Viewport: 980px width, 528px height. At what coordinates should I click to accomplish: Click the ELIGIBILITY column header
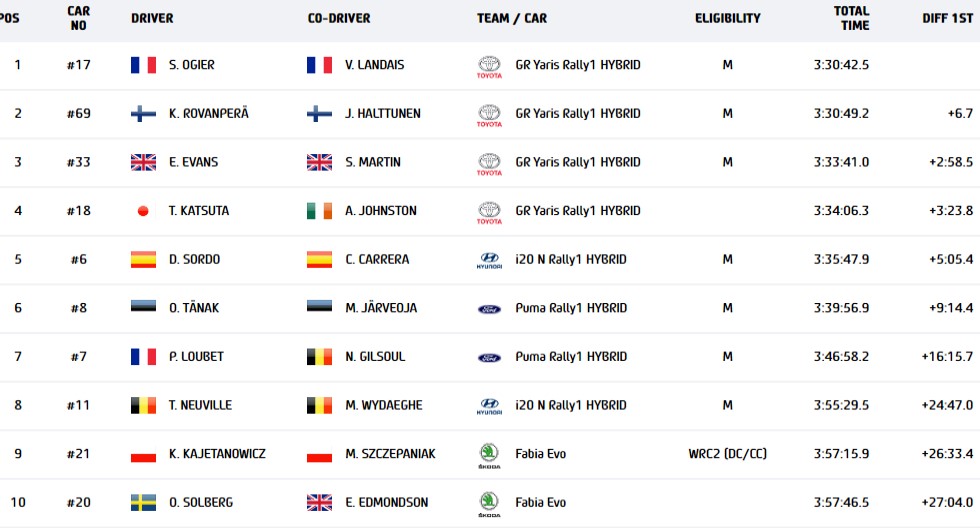[x=728, y=18]
